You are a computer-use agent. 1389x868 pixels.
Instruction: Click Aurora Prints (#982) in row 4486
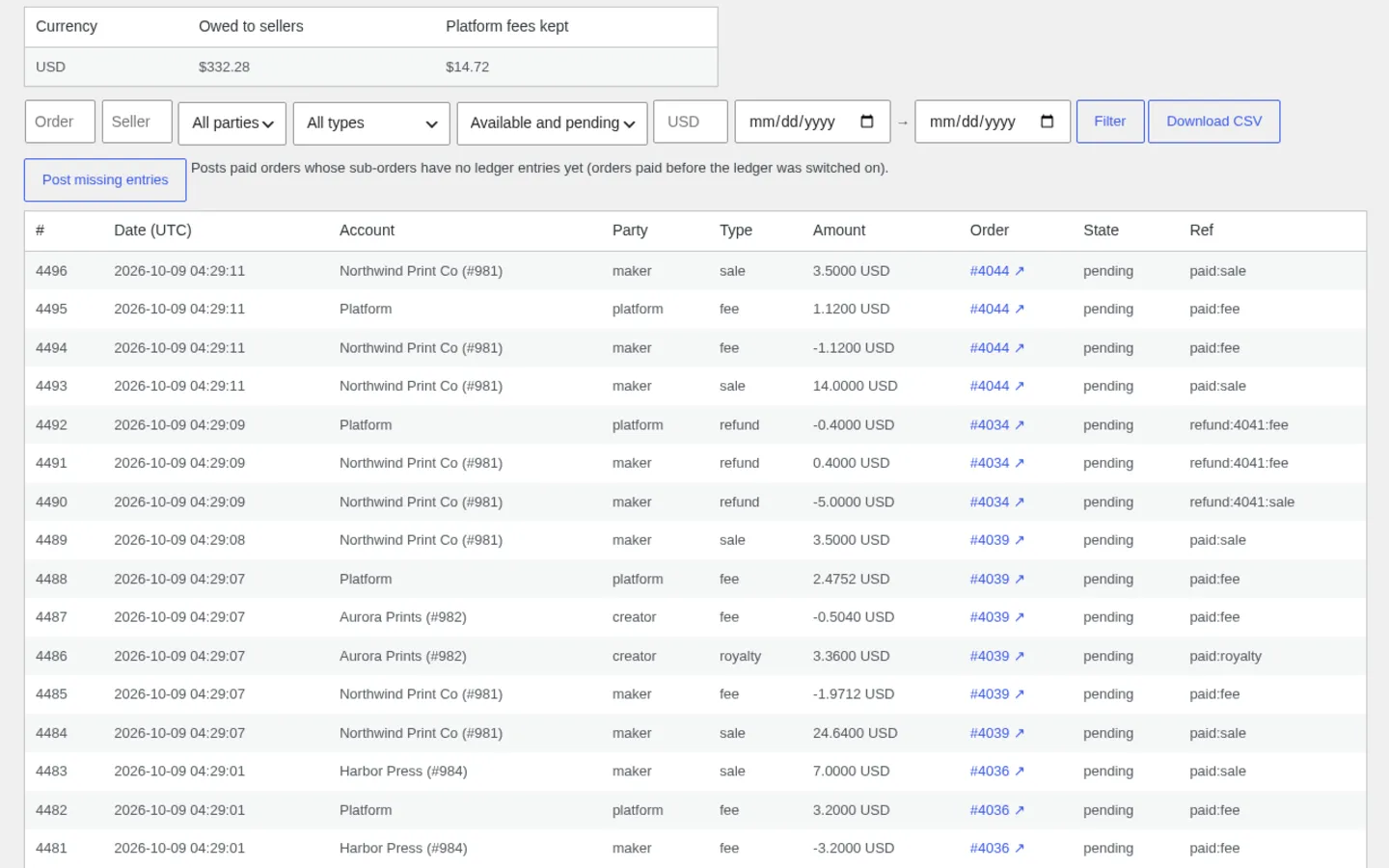click(403, 656)
